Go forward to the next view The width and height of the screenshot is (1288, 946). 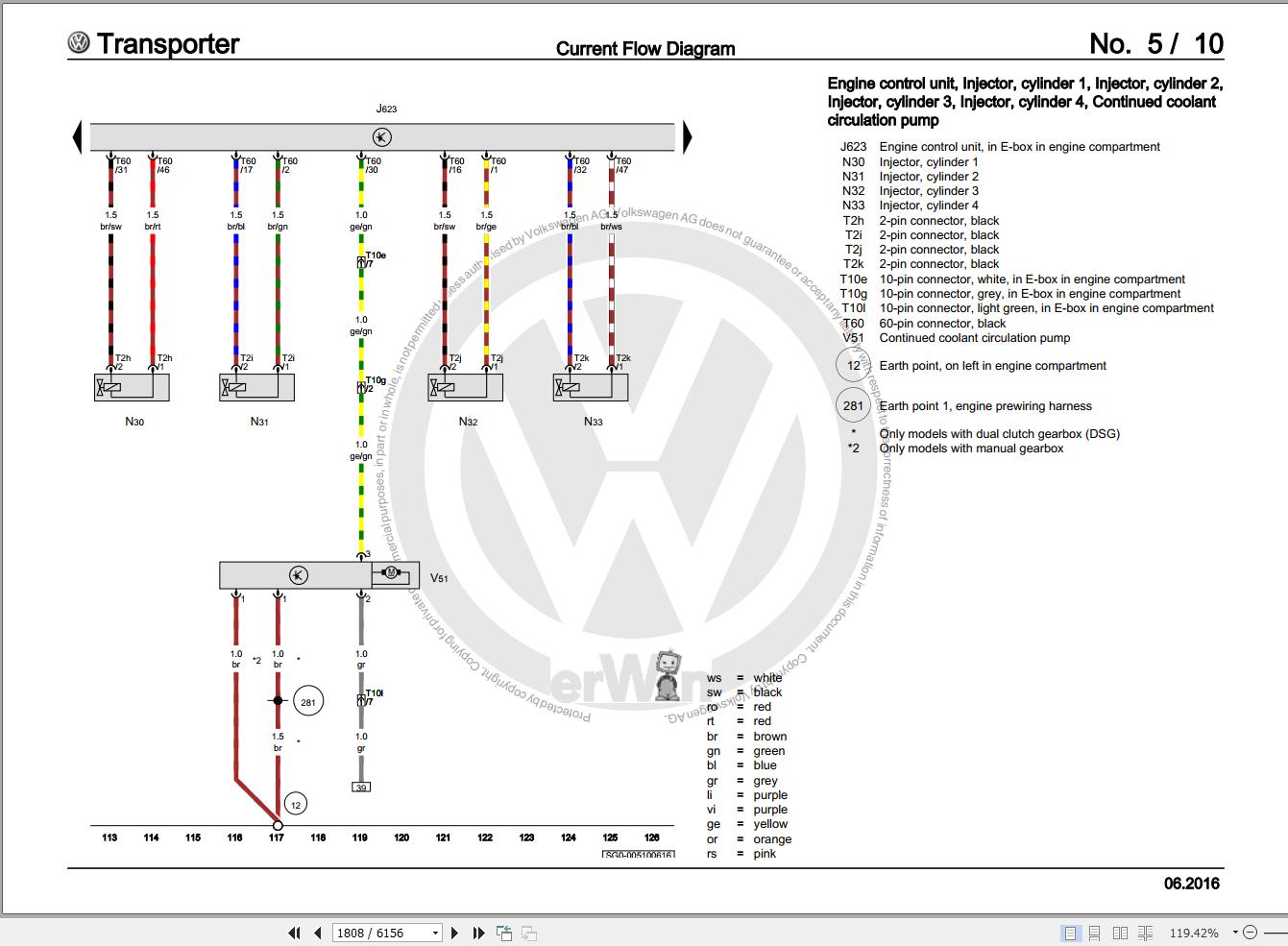pos(528,933)
